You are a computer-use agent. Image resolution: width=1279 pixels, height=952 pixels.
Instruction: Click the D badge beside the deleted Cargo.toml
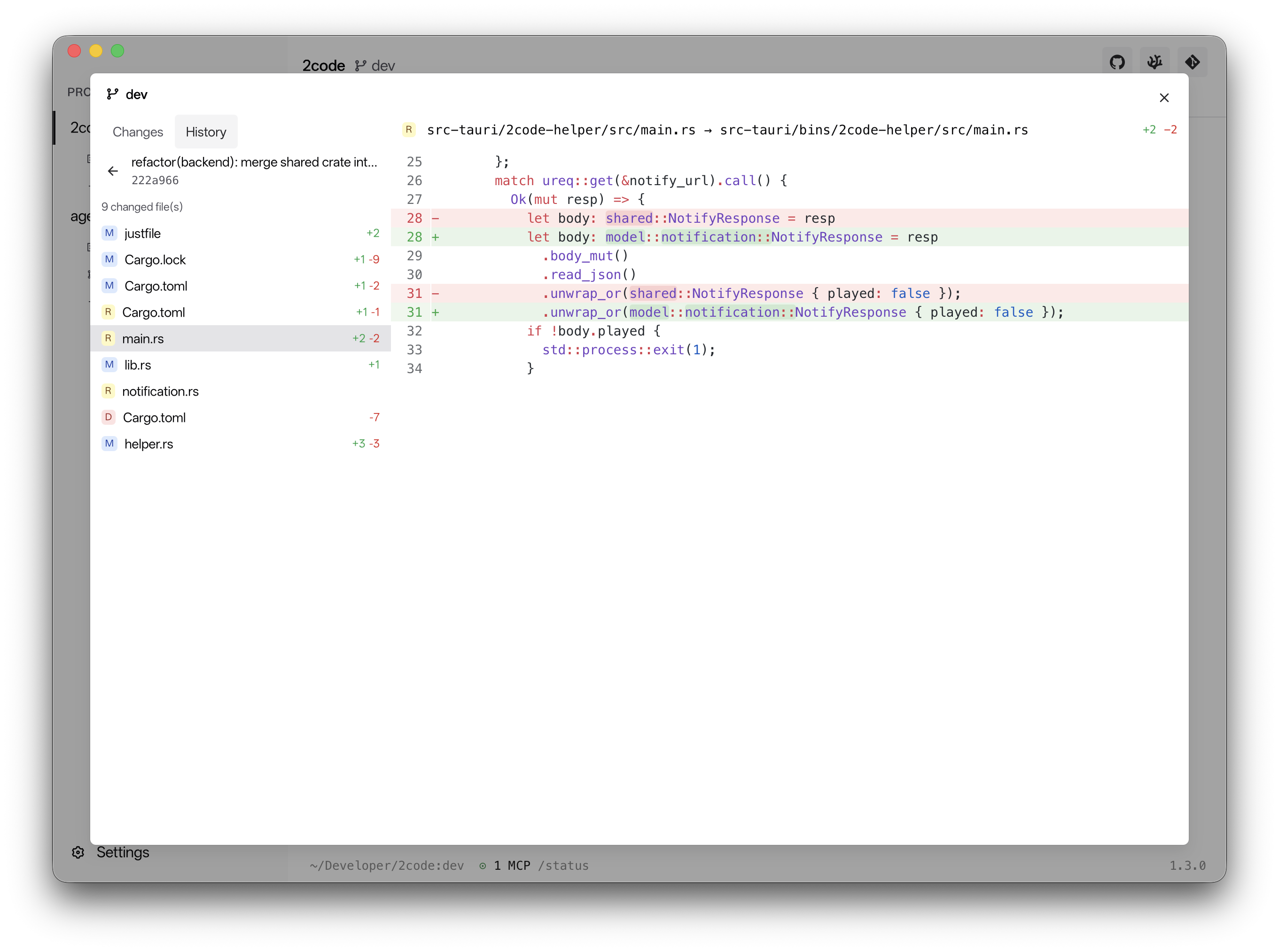pyautogui.click(x=109, y=417)
